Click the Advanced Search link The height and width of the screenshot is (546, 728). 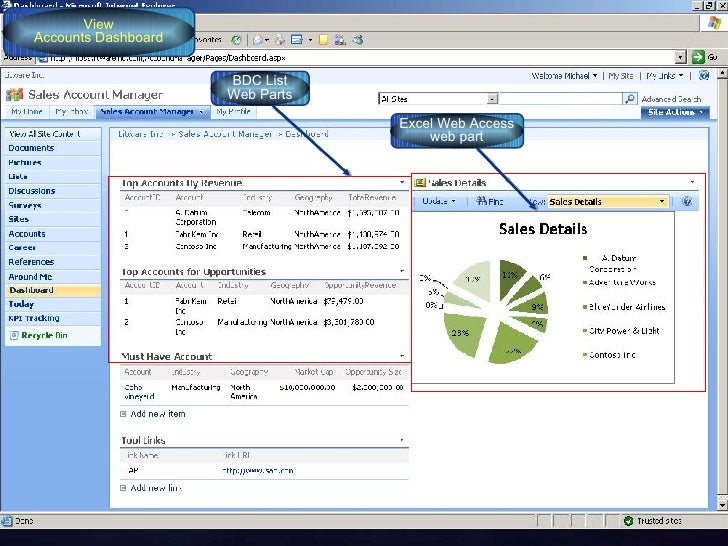pyautogui.click(x=671, y=99)
